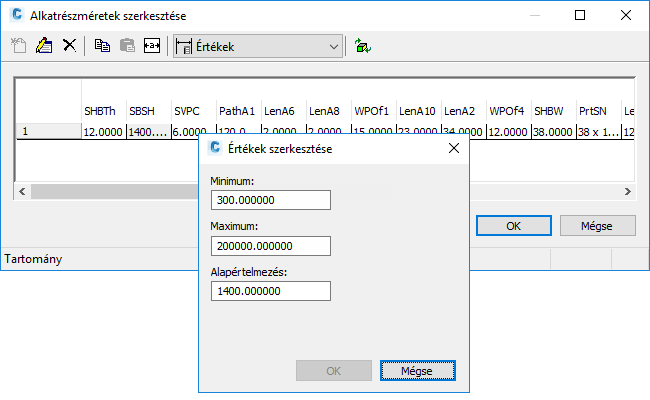The width and height of the screenshot is (650, 400).
Task: Select the LenA2 column header
Action: (459, 111)
